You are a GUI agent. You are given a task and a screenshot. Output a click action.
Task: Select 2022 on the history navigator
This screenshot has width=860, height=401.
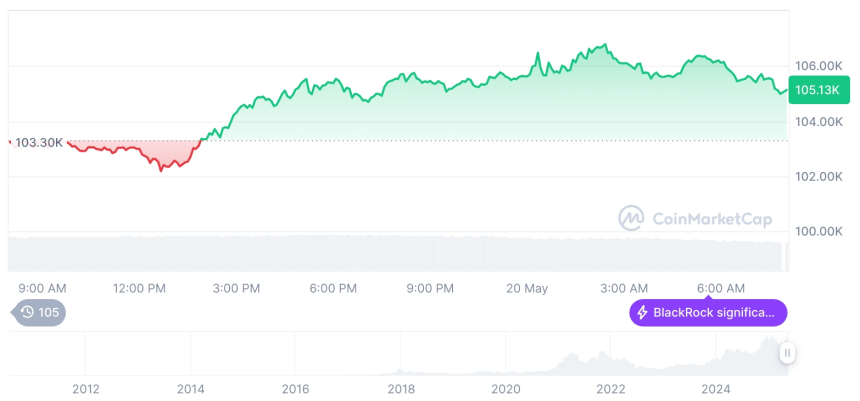click(x=611, y=389)
